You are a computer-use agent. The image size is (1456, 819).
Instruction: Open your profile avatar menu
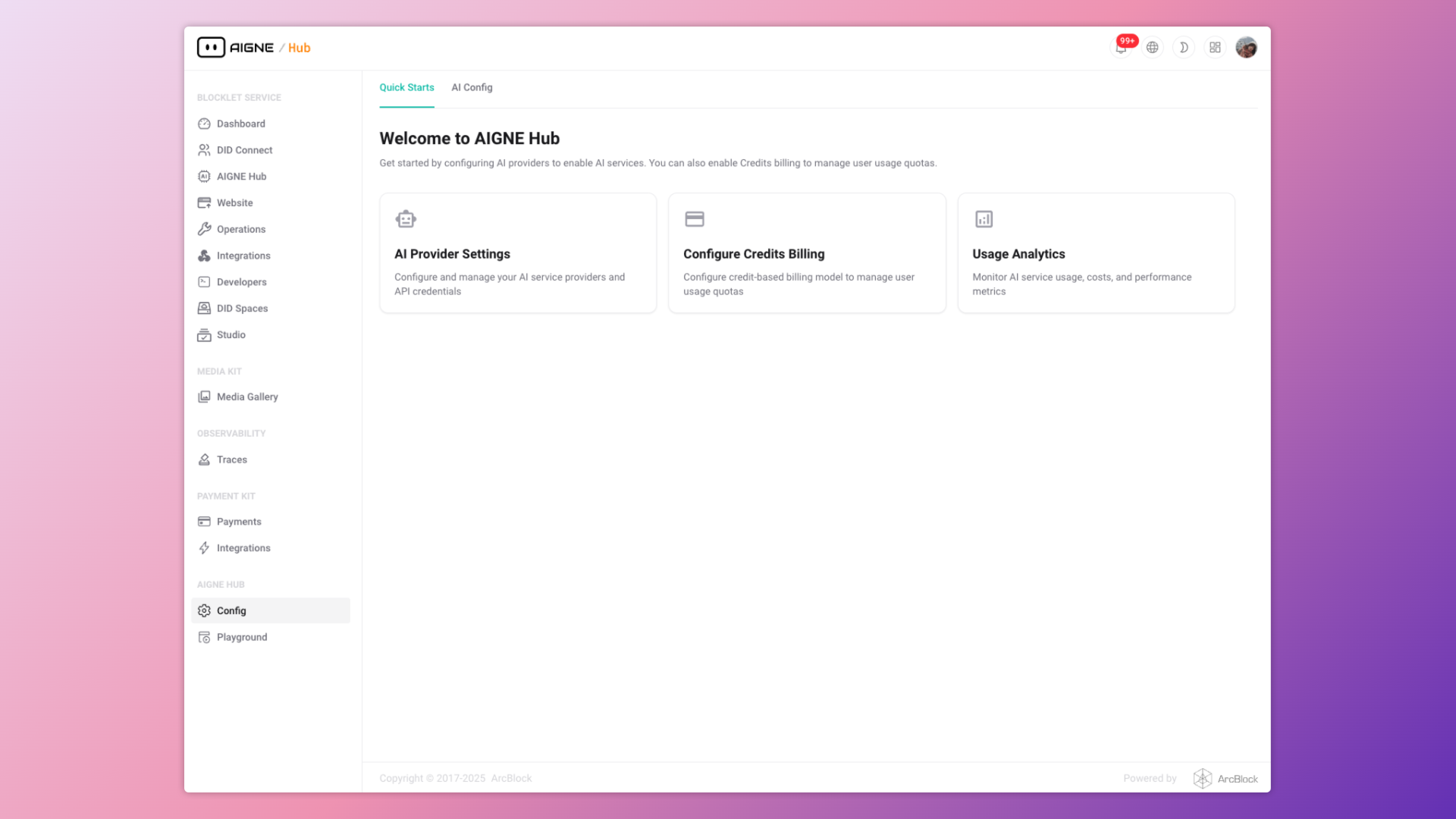click(x=1246, y=47)
